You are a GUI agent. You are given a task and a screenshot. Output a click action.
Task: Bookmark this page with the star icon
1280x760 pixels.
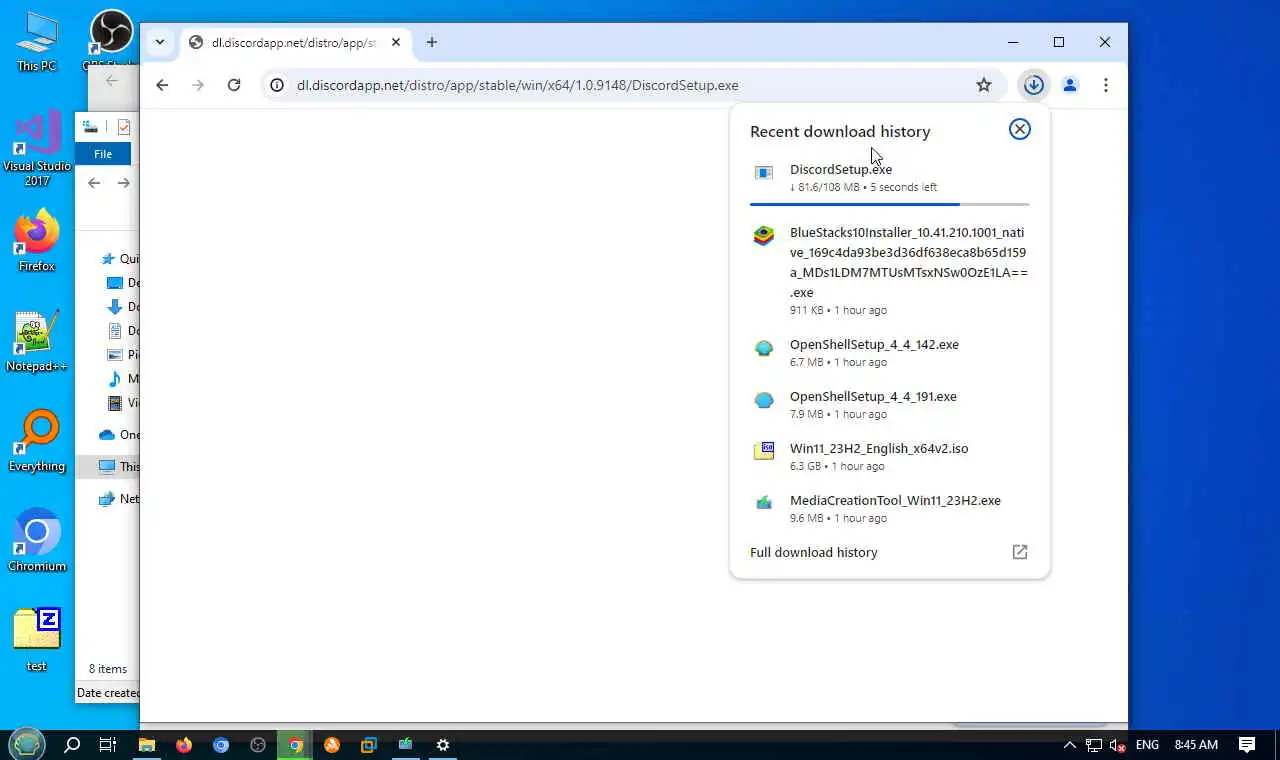pyautogui.click(x=984, y=85)
